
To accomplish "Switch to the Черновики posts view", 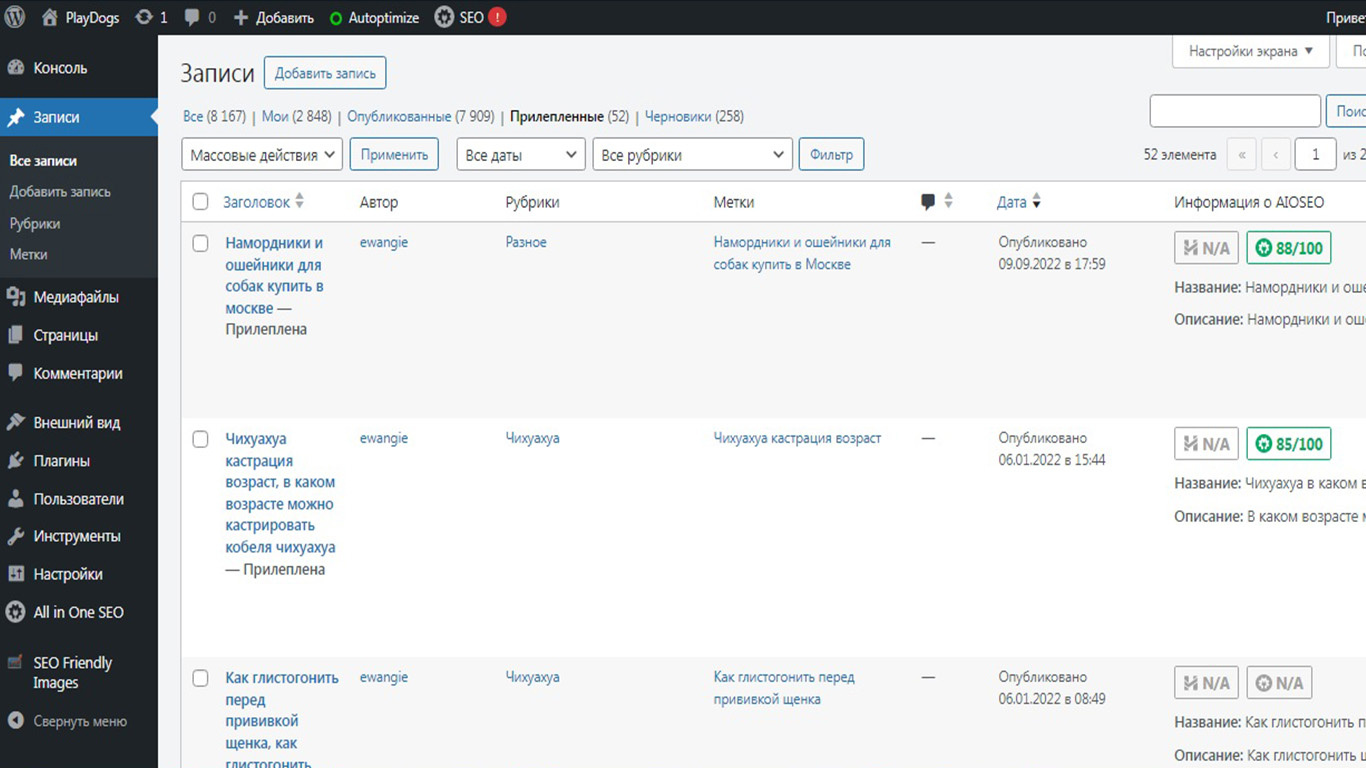I will (693, 116).
